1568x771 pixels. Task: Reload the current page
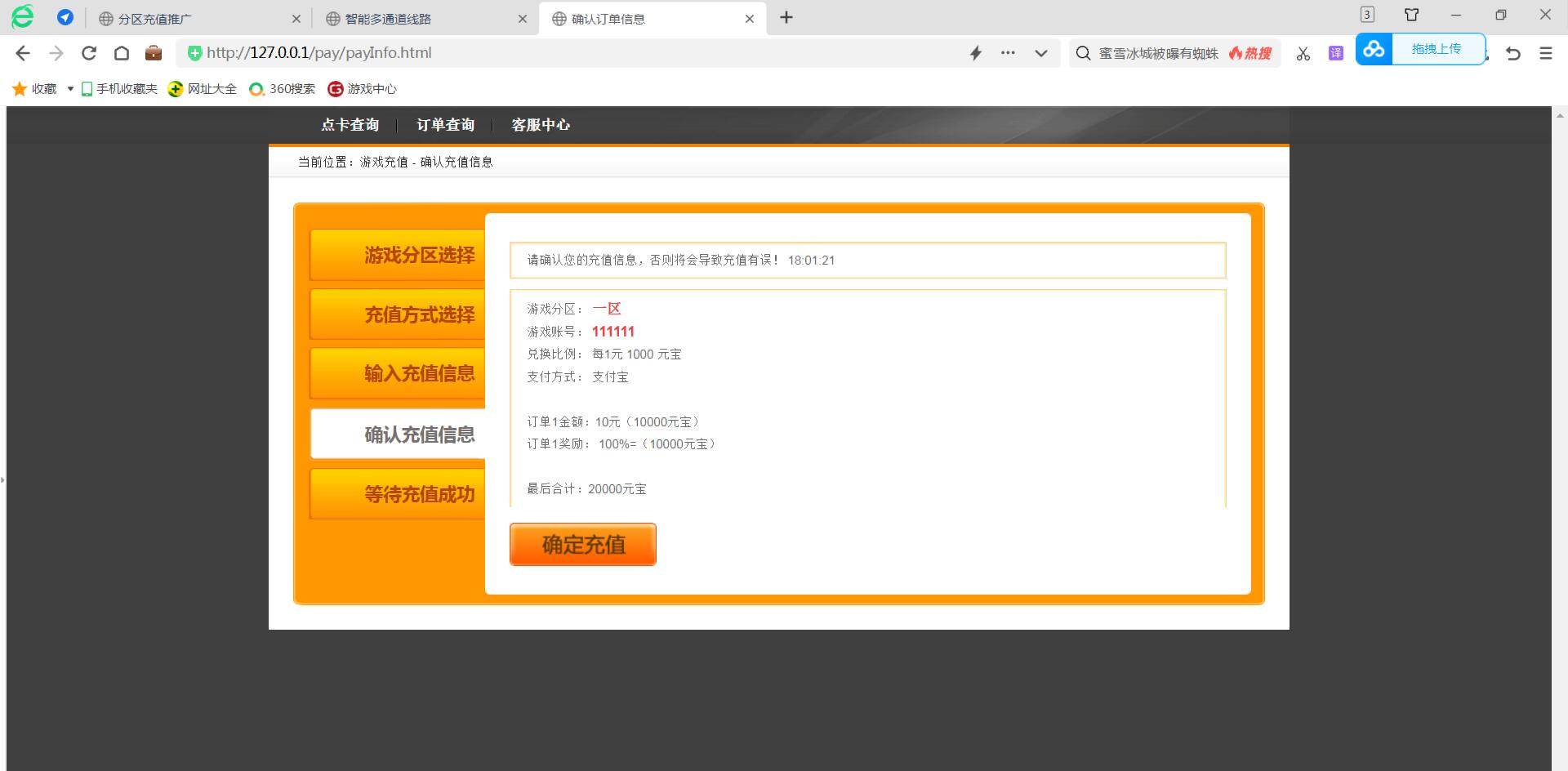tap(89, 53)
